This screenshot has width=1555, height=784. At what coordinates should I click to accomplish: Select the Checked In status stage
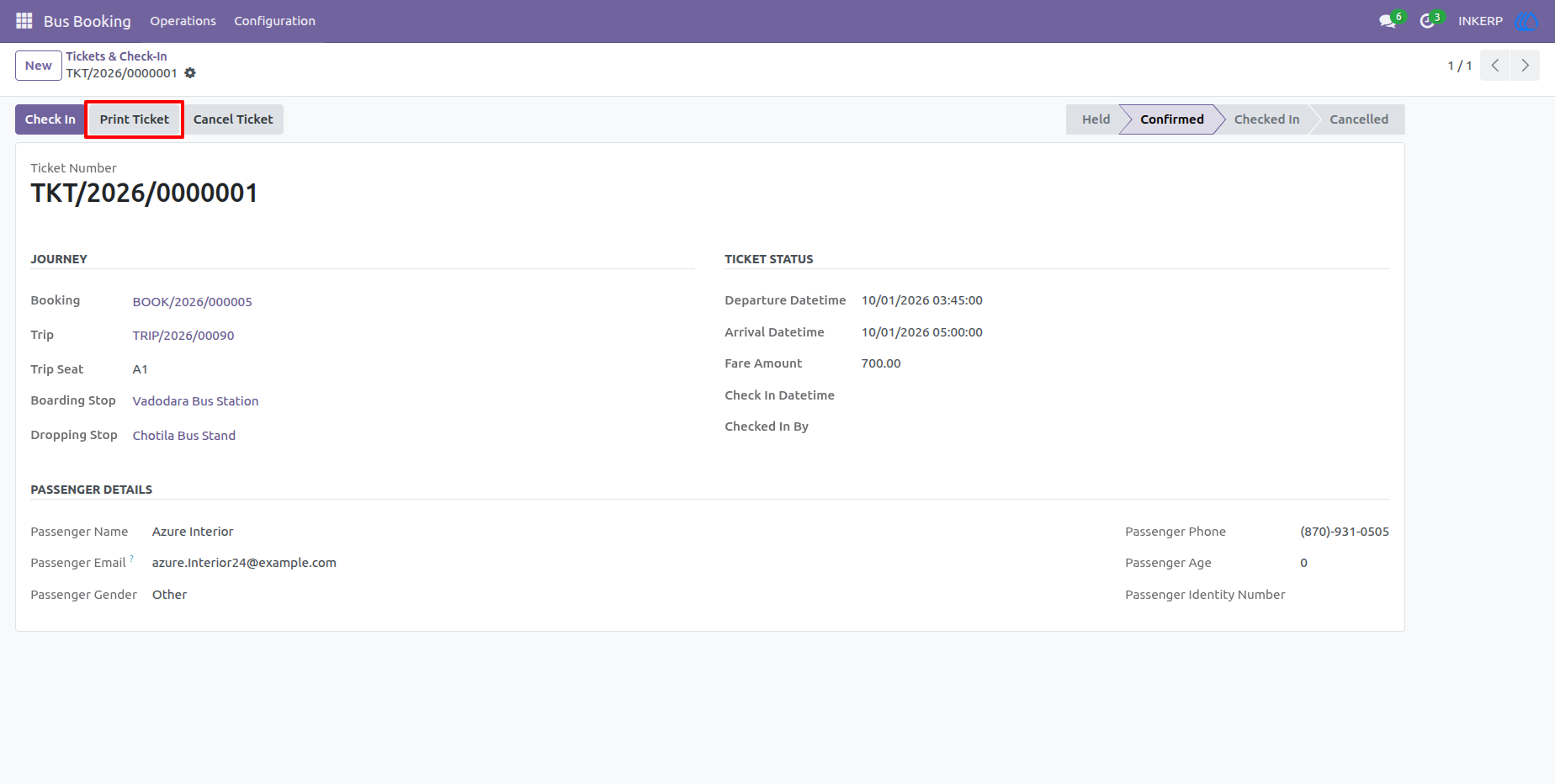1266,119
